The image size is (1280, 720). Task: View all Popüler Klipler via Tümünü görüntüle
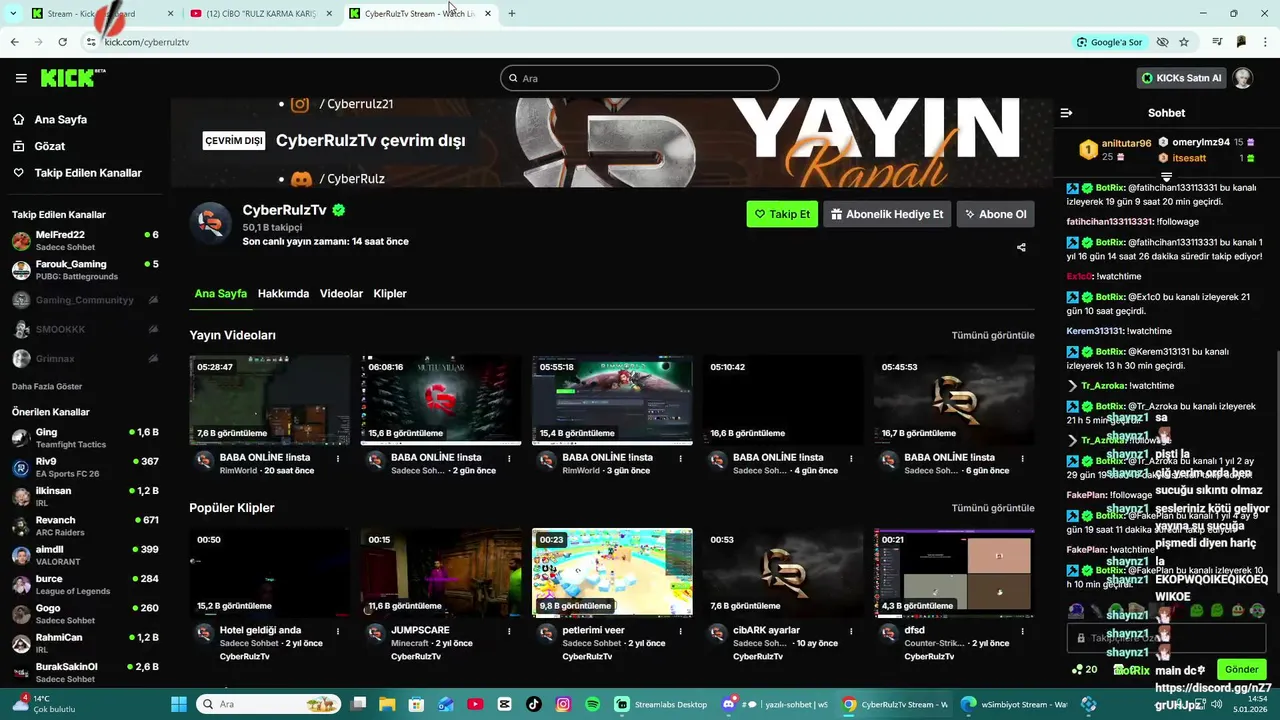pos(992,508)
